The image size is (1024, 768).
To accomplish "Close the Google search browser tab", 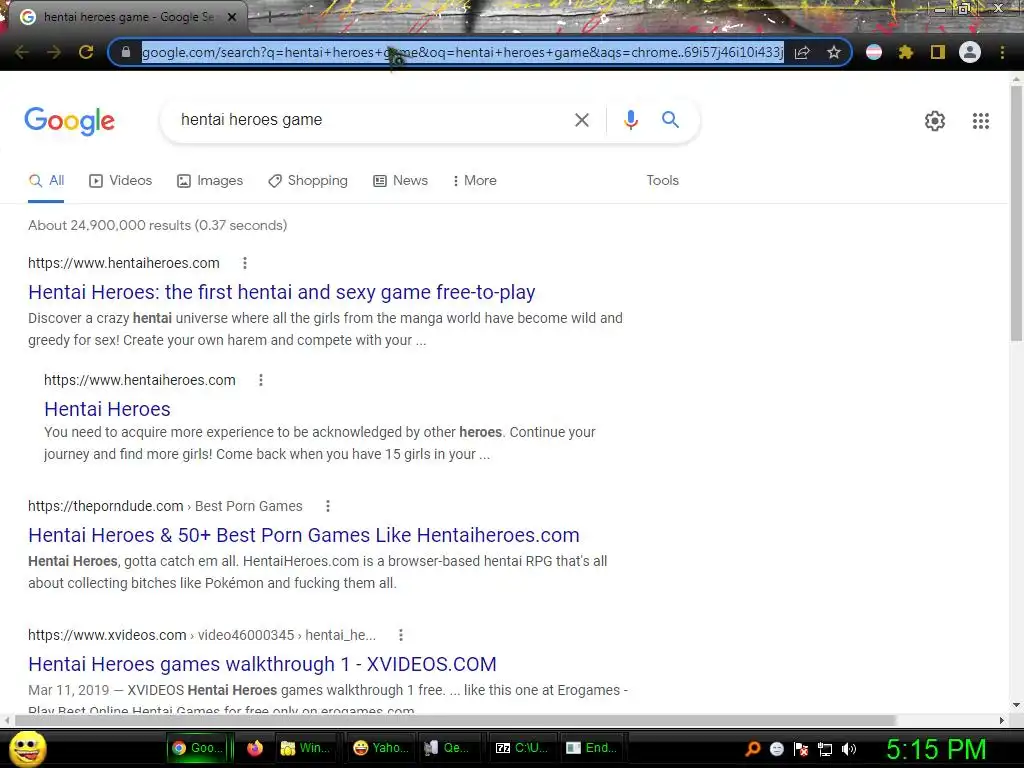I will click(x=232, y=17).
